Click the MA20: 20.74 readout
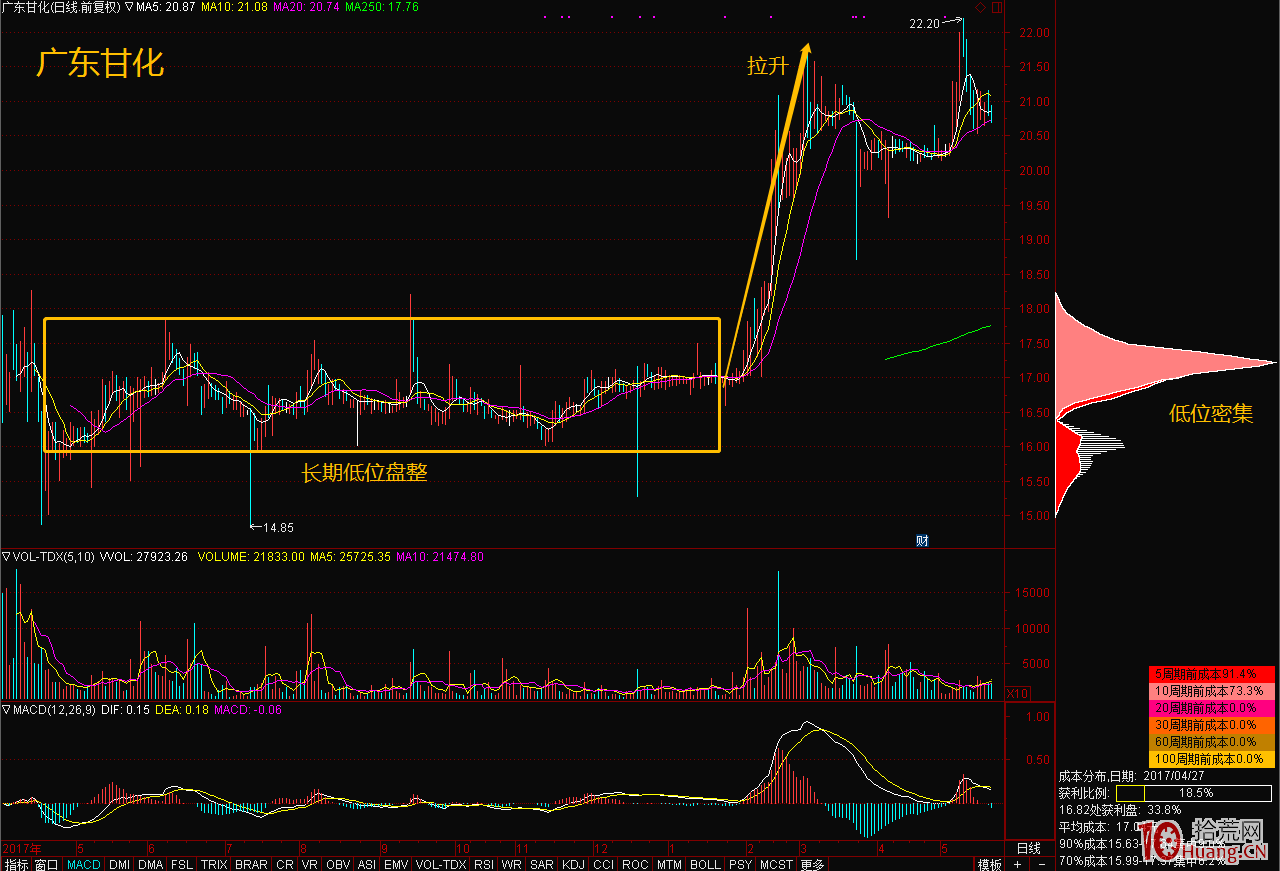The image size is (1280, 871). tap(307, 7)
